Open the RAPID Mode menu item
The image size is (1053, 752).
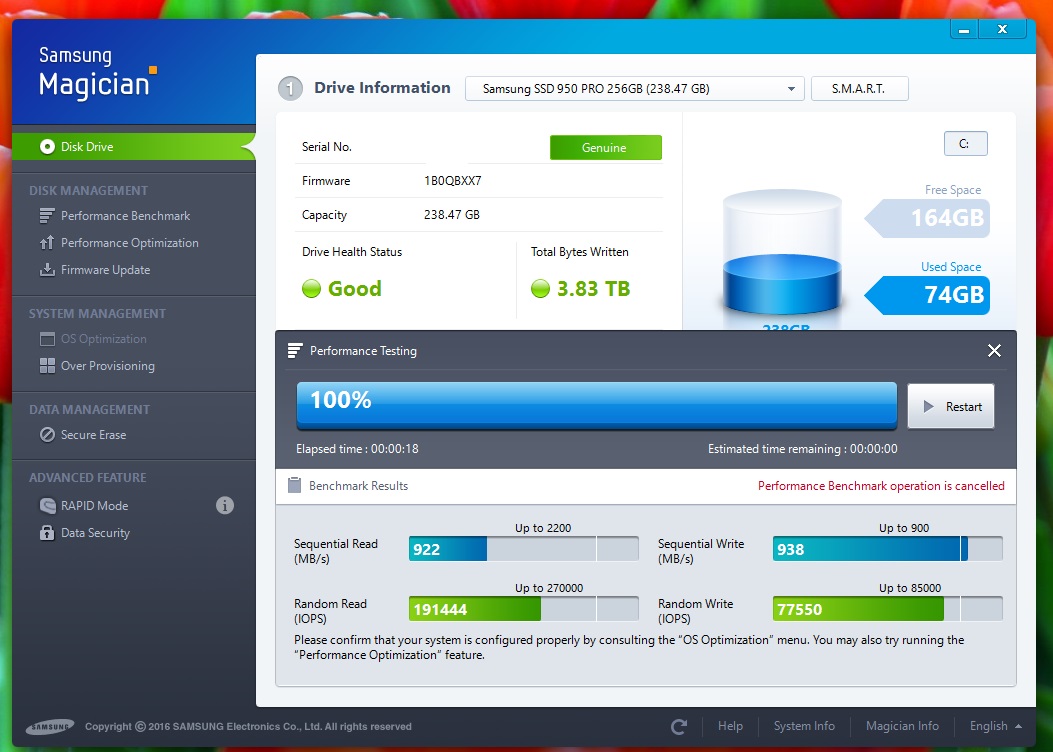[x=94, y=506]
